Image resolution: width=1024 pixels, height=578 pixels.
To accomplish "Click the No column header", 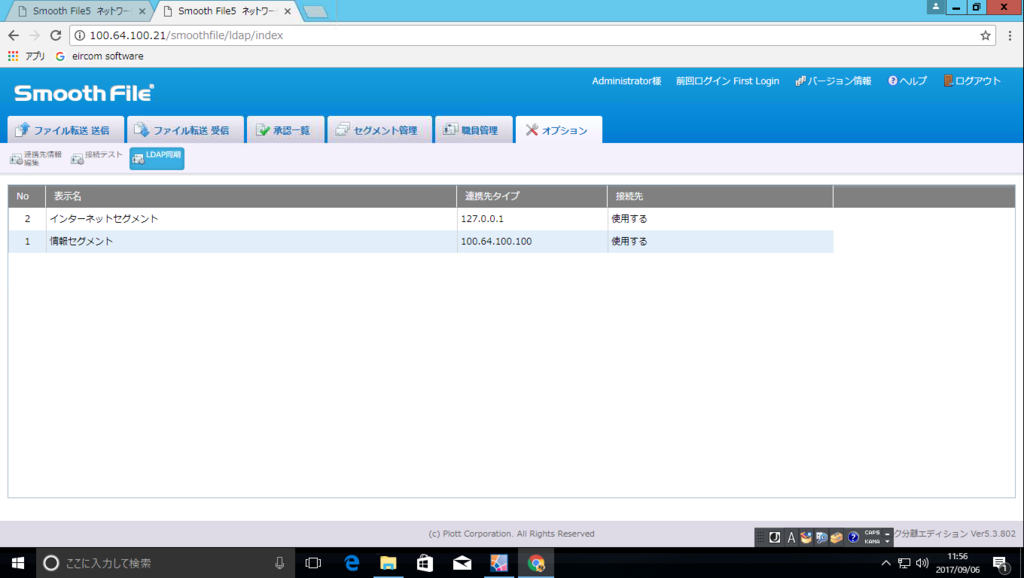I will click(x=27, y=196).
